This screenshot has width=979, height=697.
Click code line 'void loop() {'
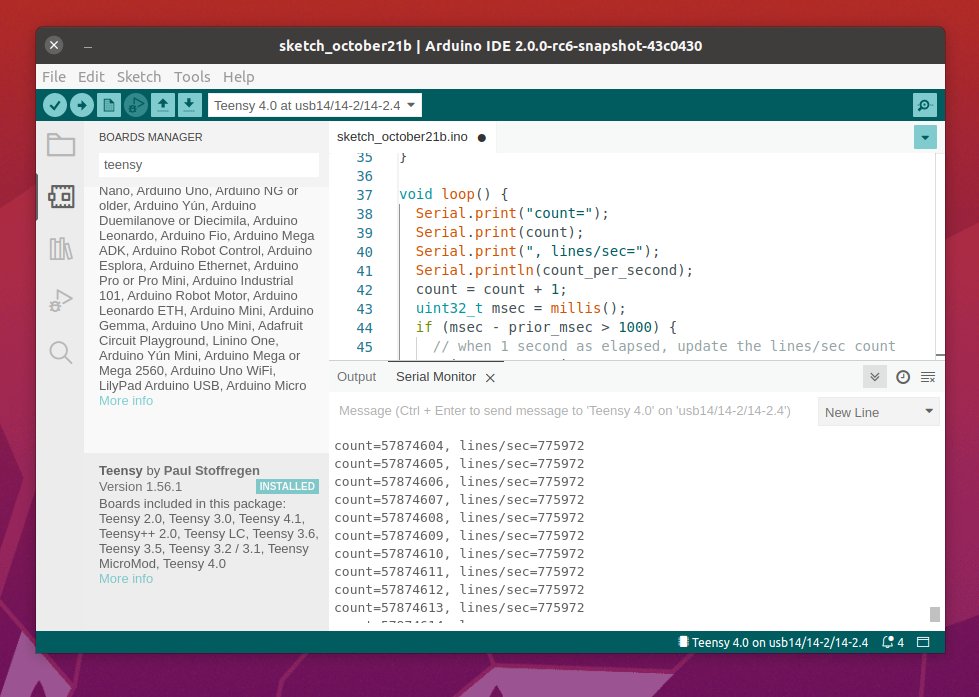(453, 194)
